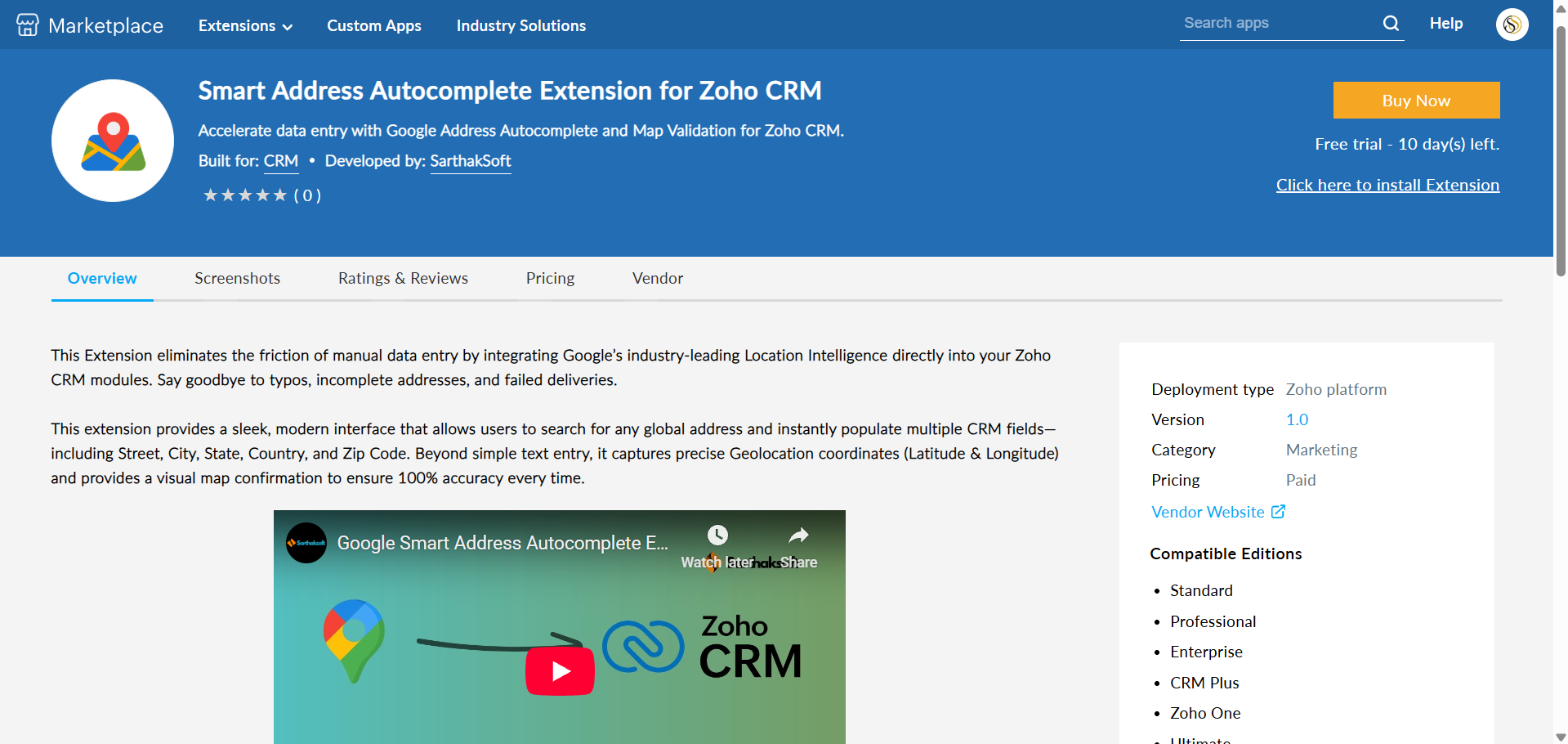Open the Industry Solutions menu item
1568x744 pixels.
coord(520,25)
